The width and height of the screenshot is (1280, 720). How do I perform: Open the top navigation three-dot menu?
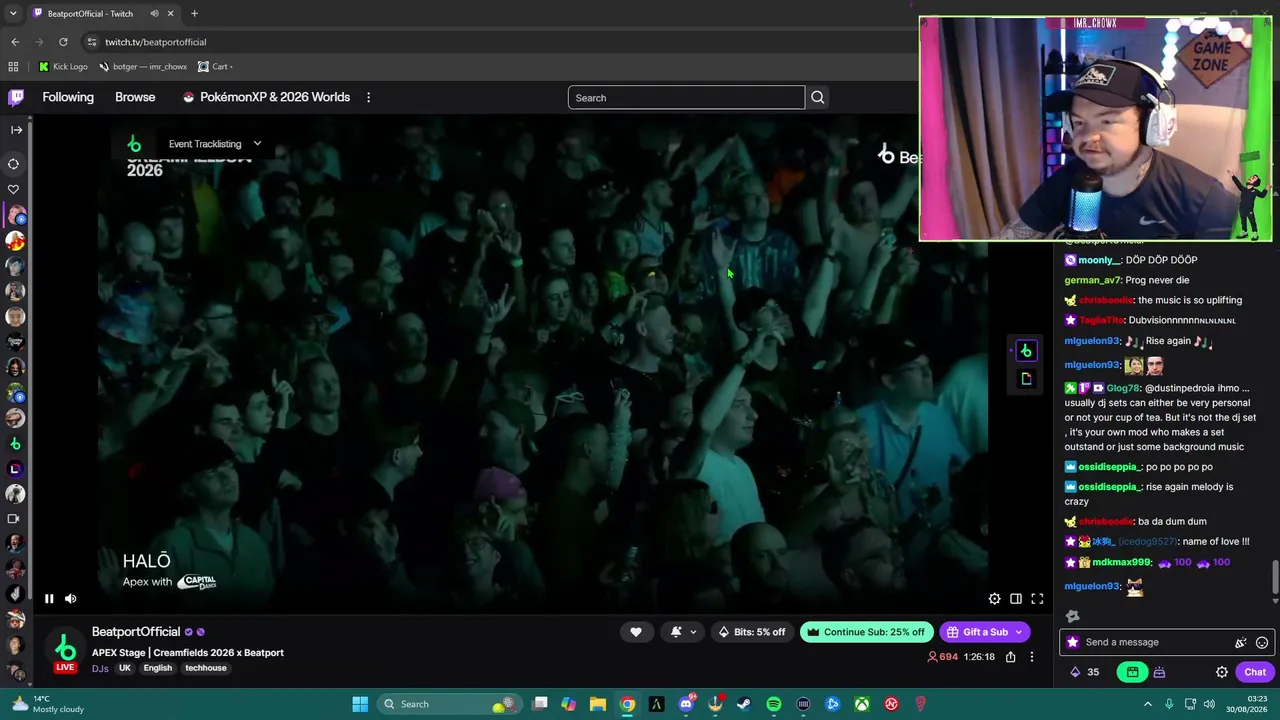coord(368,97)
